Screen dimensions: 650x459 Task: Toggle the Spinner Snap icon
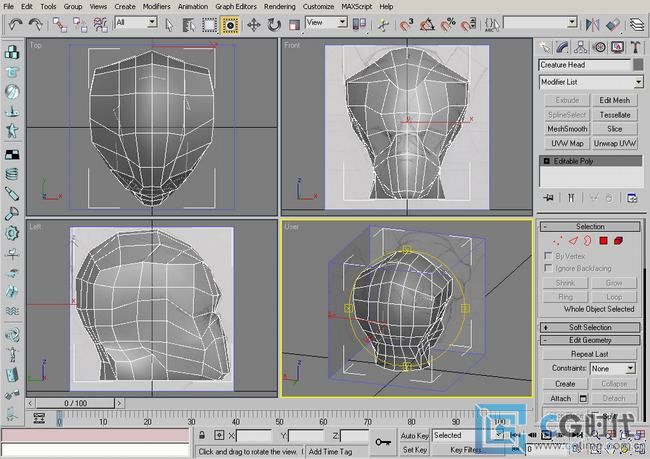[x=468, y=25]
